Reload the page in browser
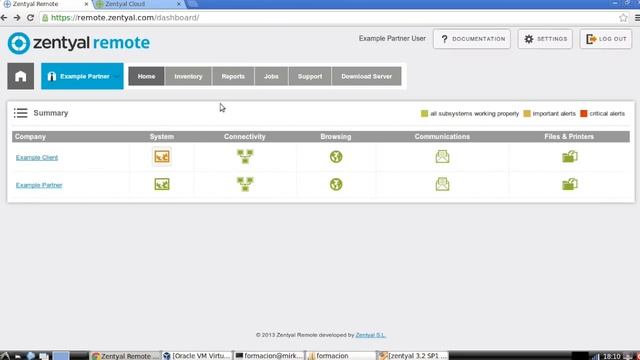The height and width of the screenshot is (360, 640). tap(30, 18)
